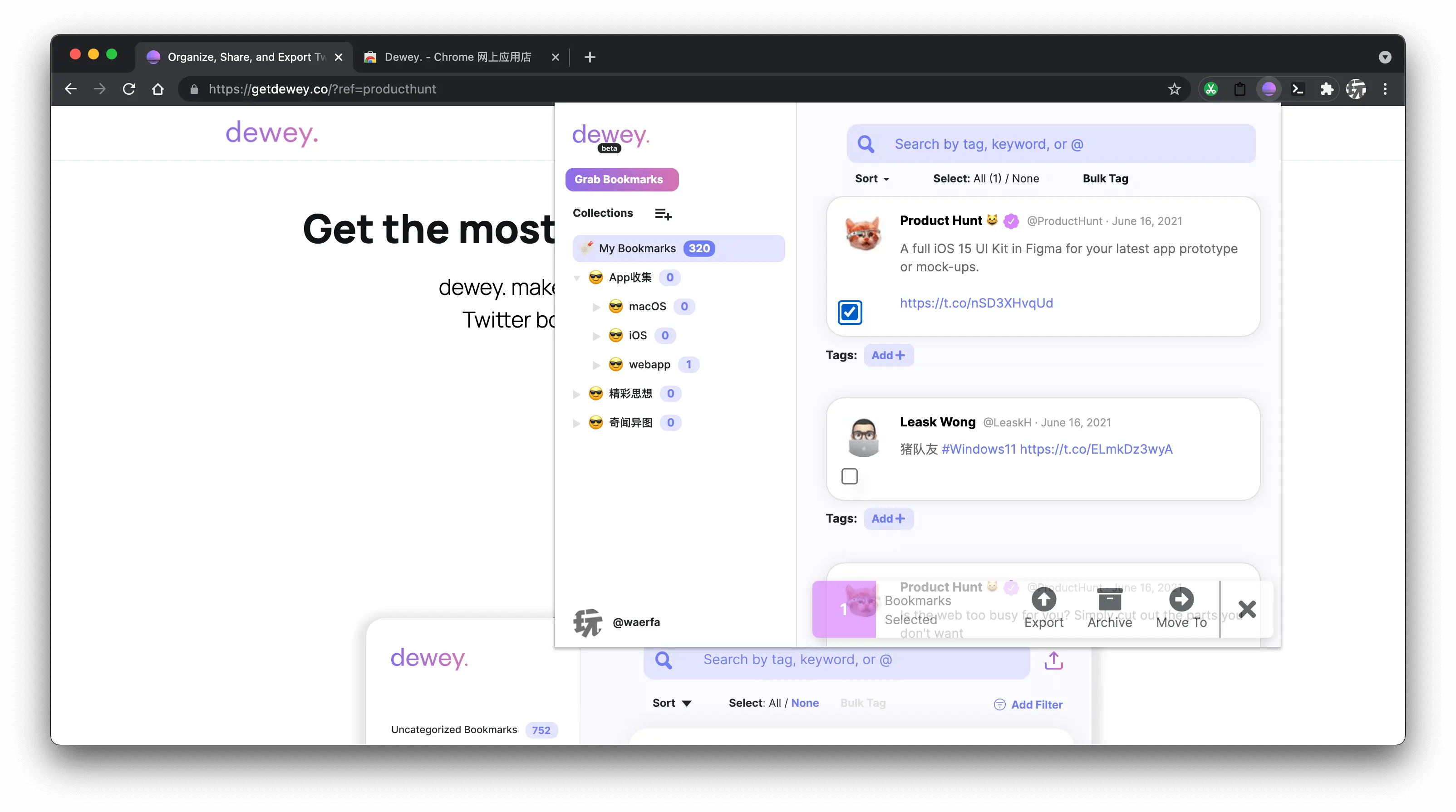This screenshot has height=812, width=1456.
Task: Add tag to Product Hunt bookmark
Action: coord(888,356)
